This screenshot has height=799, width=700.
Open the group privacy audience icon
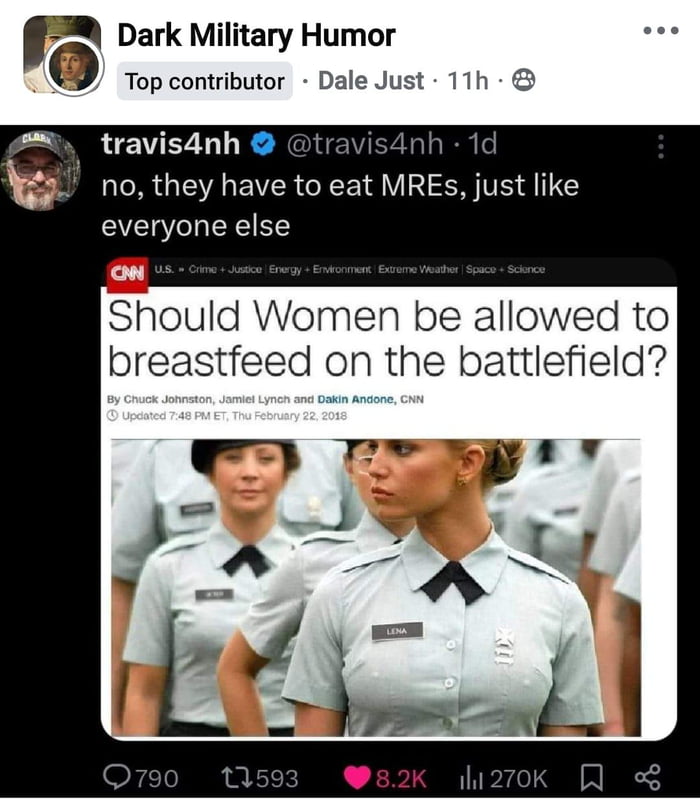pos(523,80)
